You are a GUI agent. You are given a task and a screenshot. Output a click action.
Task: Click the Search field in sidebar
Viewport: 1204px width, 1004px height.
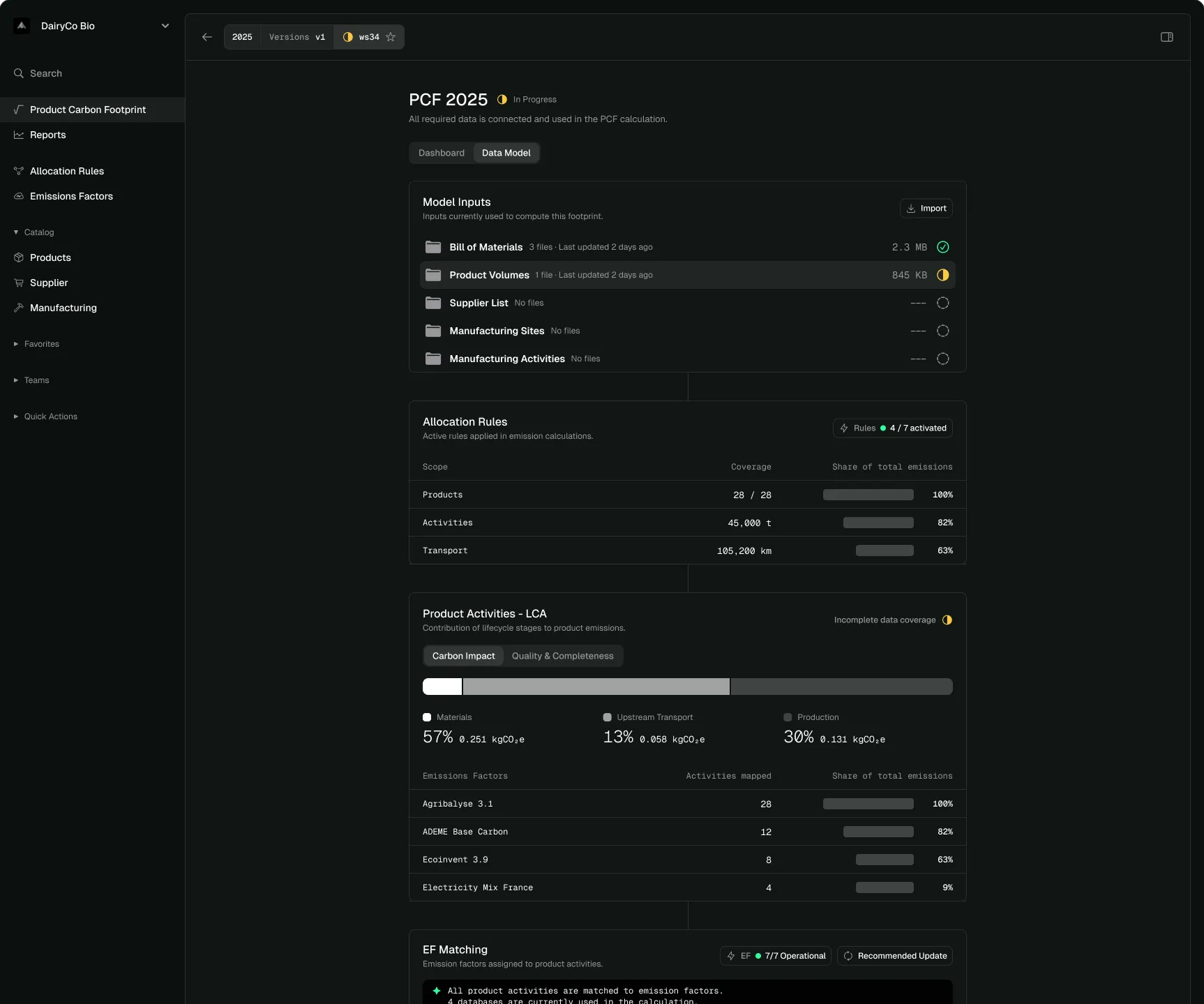(x=92, y=73)
